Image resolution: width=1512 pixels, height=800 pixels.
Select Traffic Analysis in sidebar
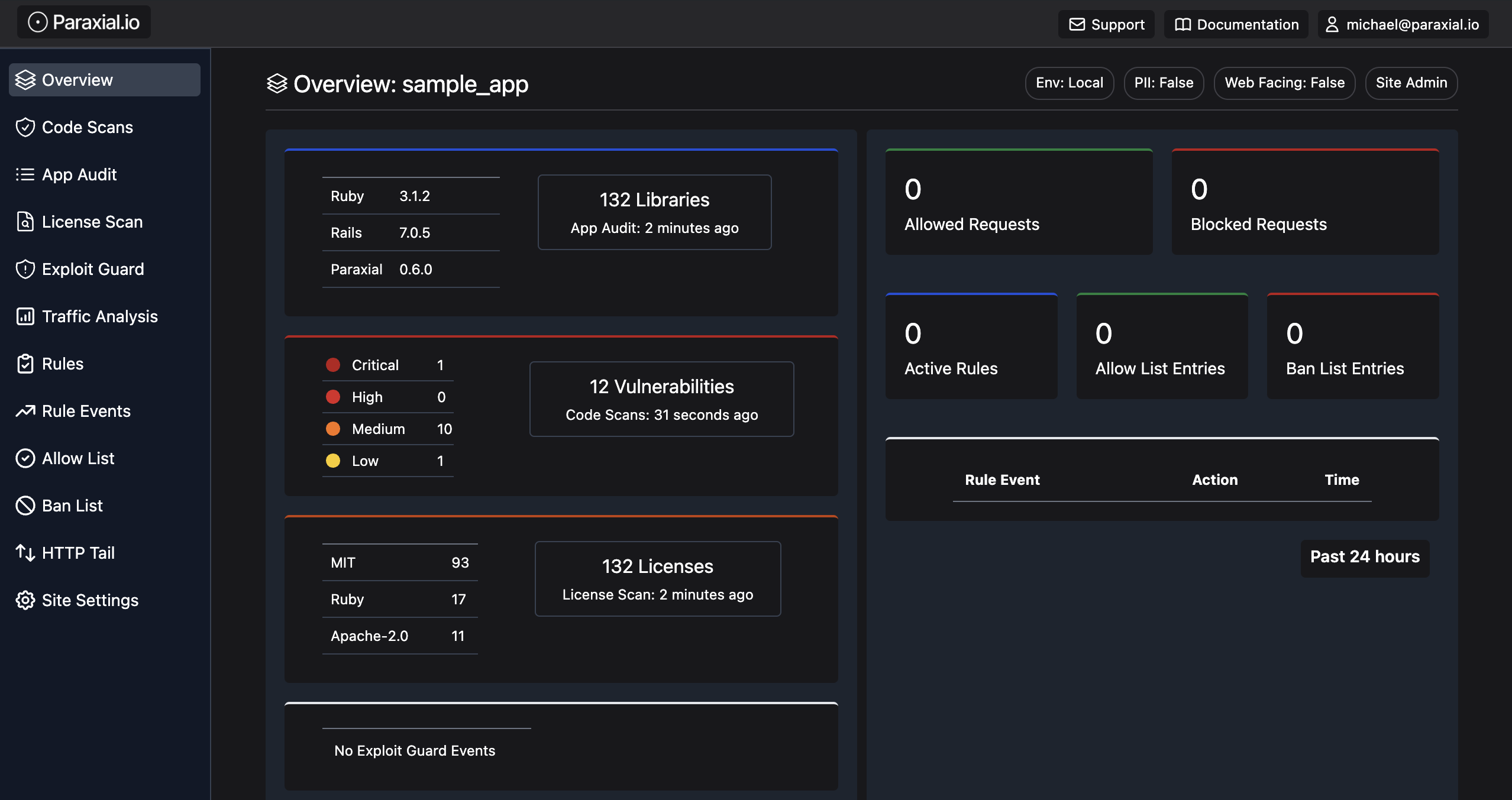[105, 316]
